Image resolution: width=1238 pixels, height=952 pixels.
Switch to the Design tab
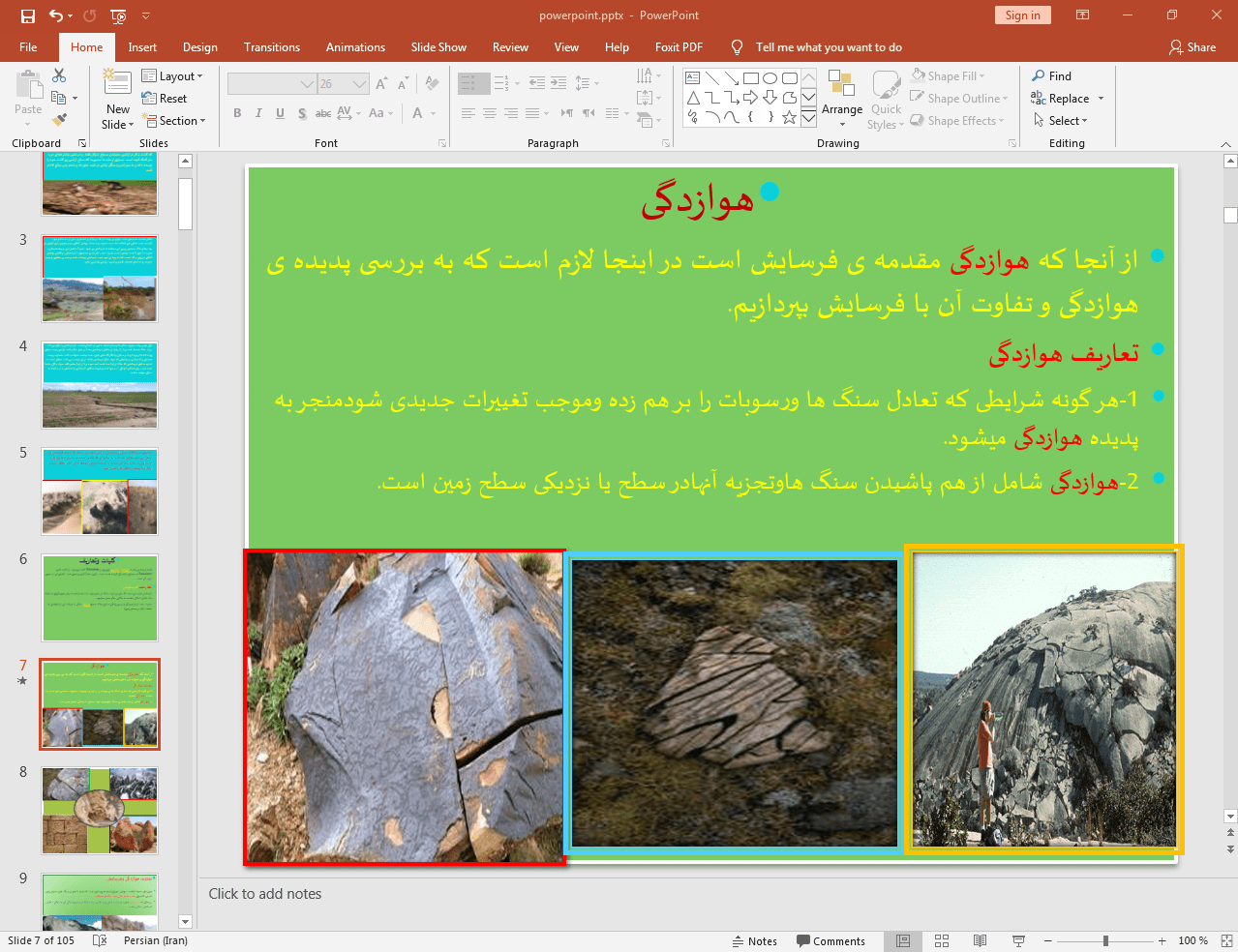click(x=199, y=47)
